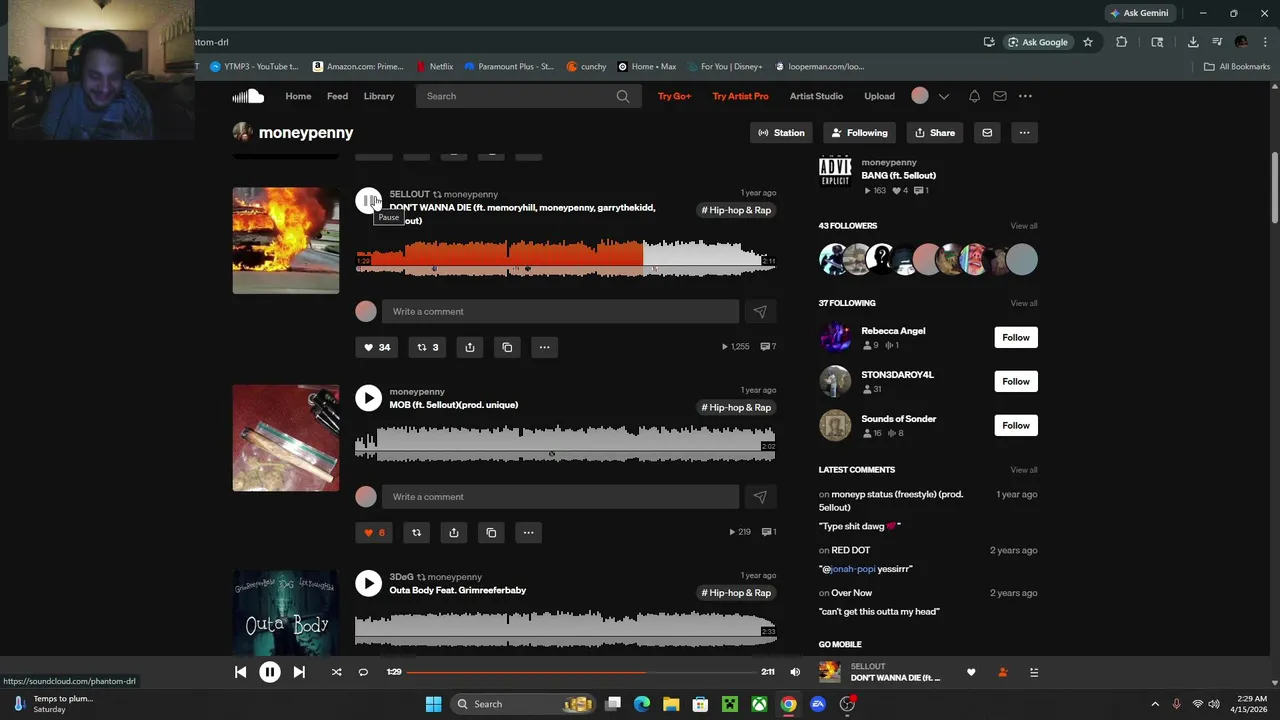Screen dimensions: 1280x720
Task: Repost DON'T WANNA DIE with 3 reposts
Action: (428, 347)
